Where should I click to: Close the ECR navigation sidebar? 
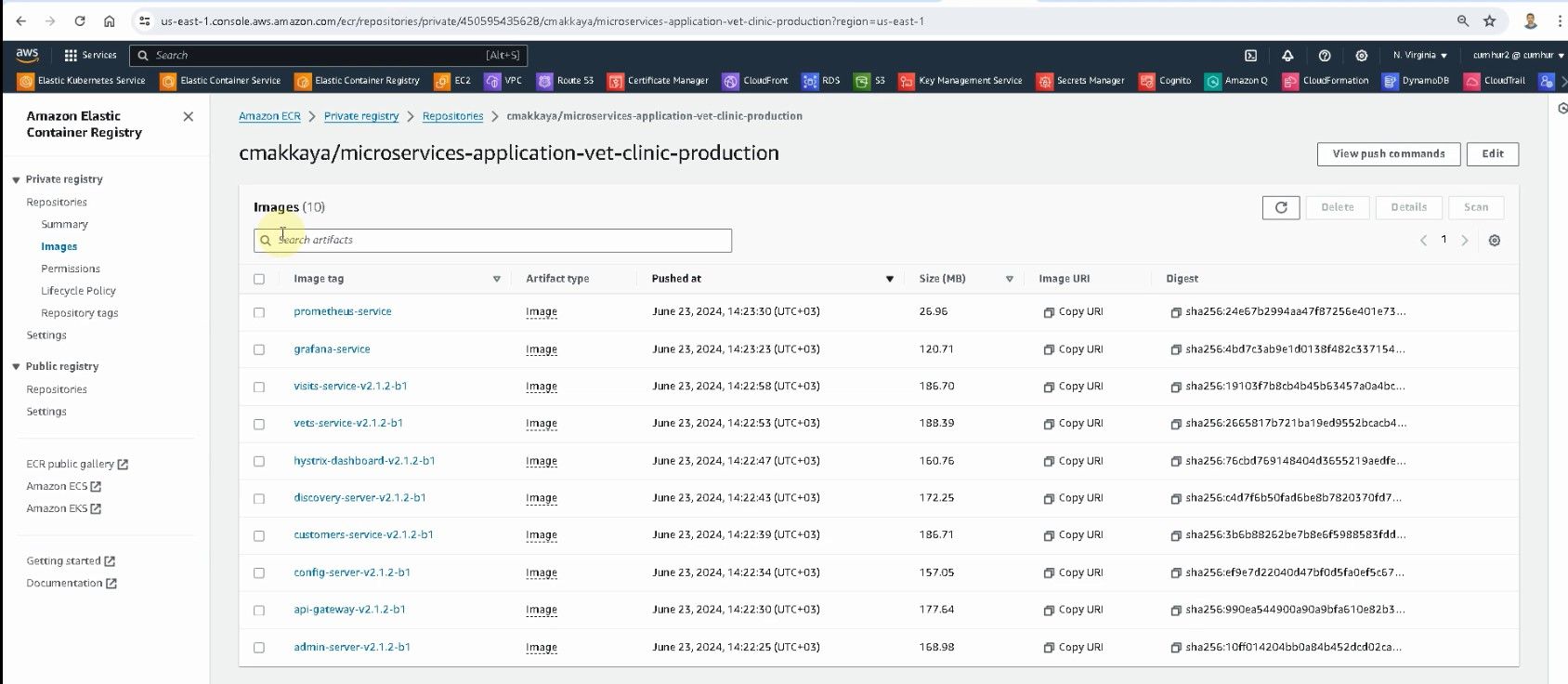pyautogui.click(x=189, y=116)
